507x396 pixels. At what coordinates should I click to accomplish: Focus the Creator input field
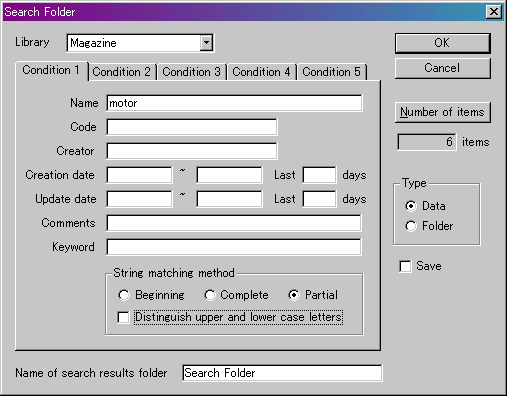192,151
